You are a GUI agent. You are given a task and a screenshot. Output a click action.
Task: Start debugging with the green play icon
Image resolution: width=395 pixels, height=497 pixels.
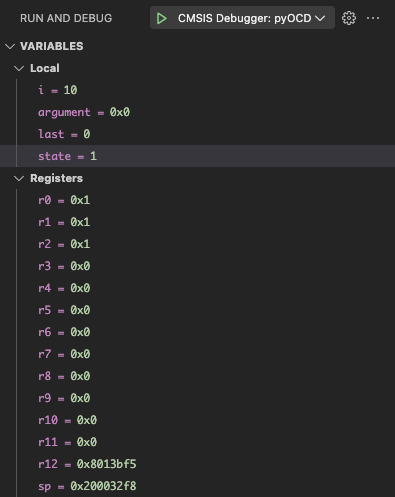[x=162, y=18]
